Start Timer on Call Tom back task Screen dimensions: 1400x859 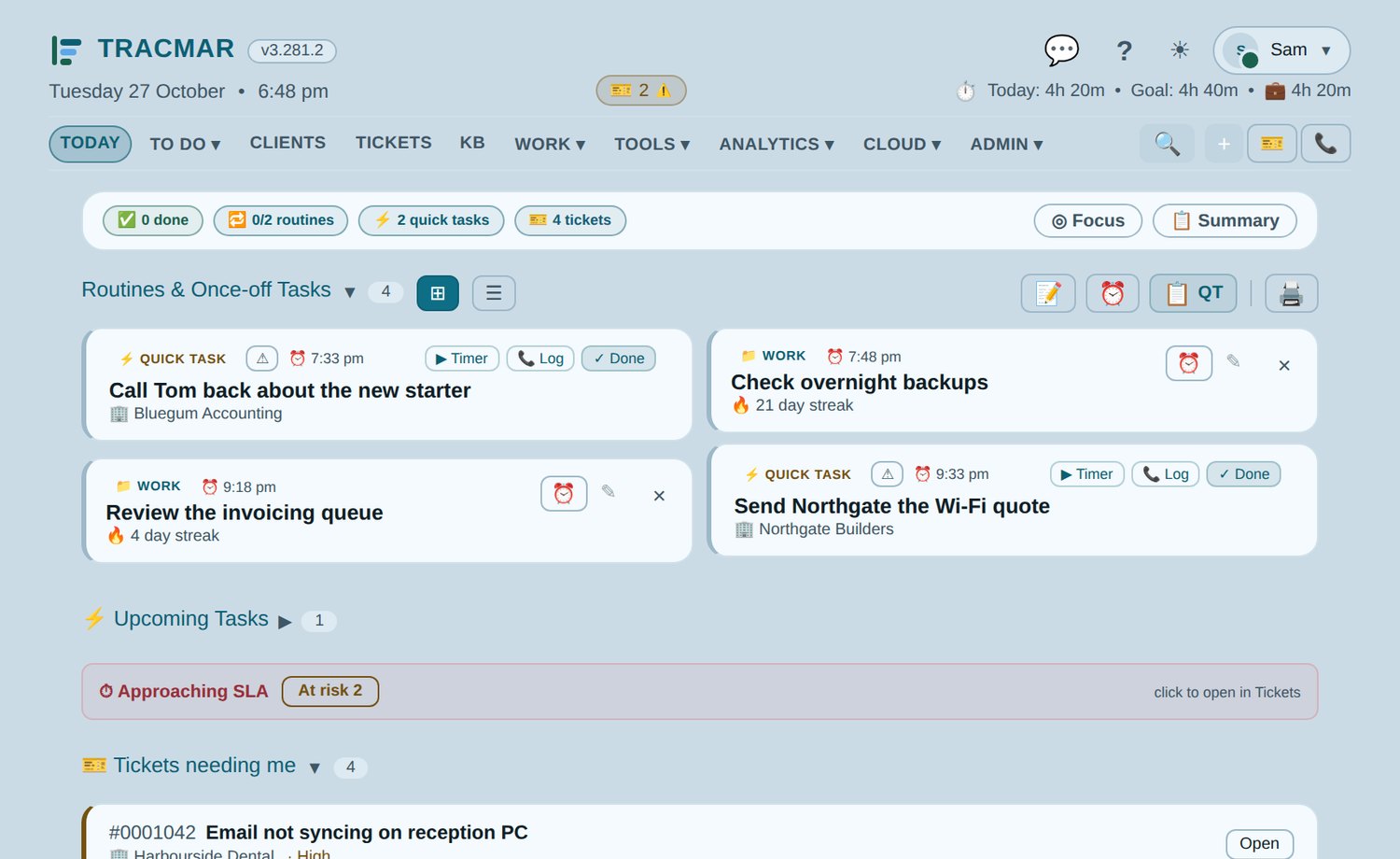click(462, 359)
